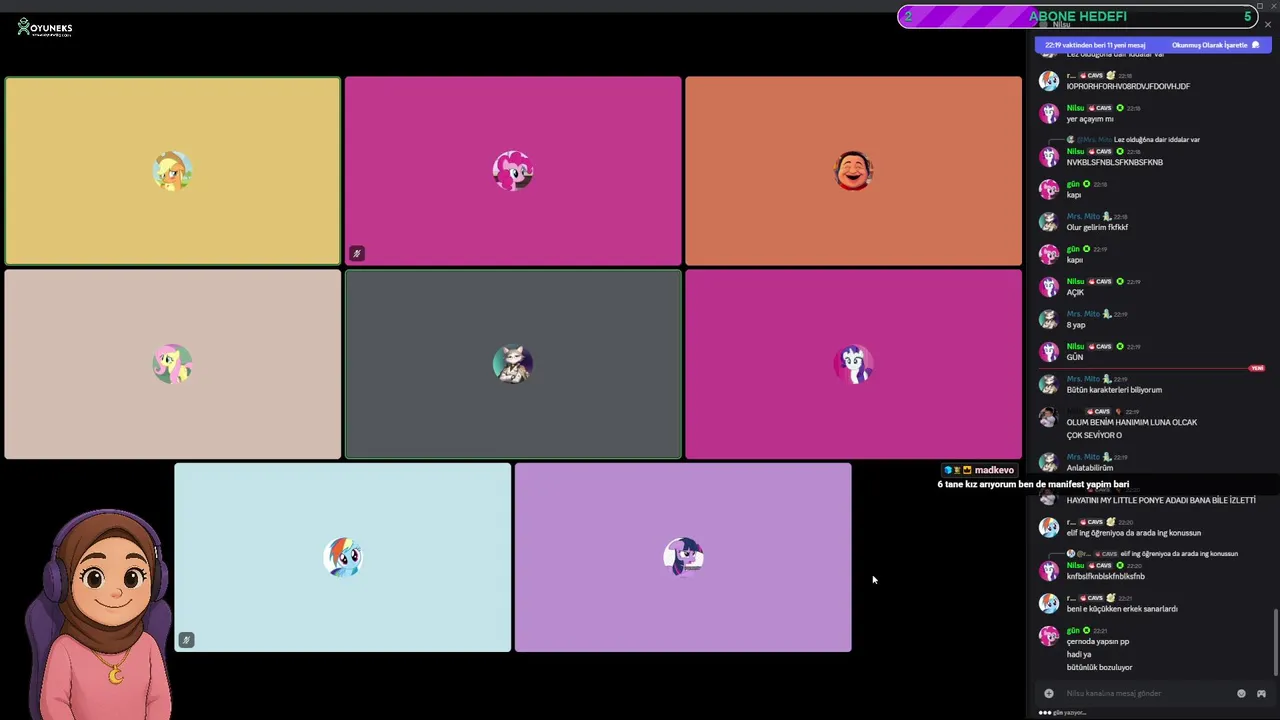
Task: Open gün username above 'çernoda yapsın pp'
Action: point(1073,631)
